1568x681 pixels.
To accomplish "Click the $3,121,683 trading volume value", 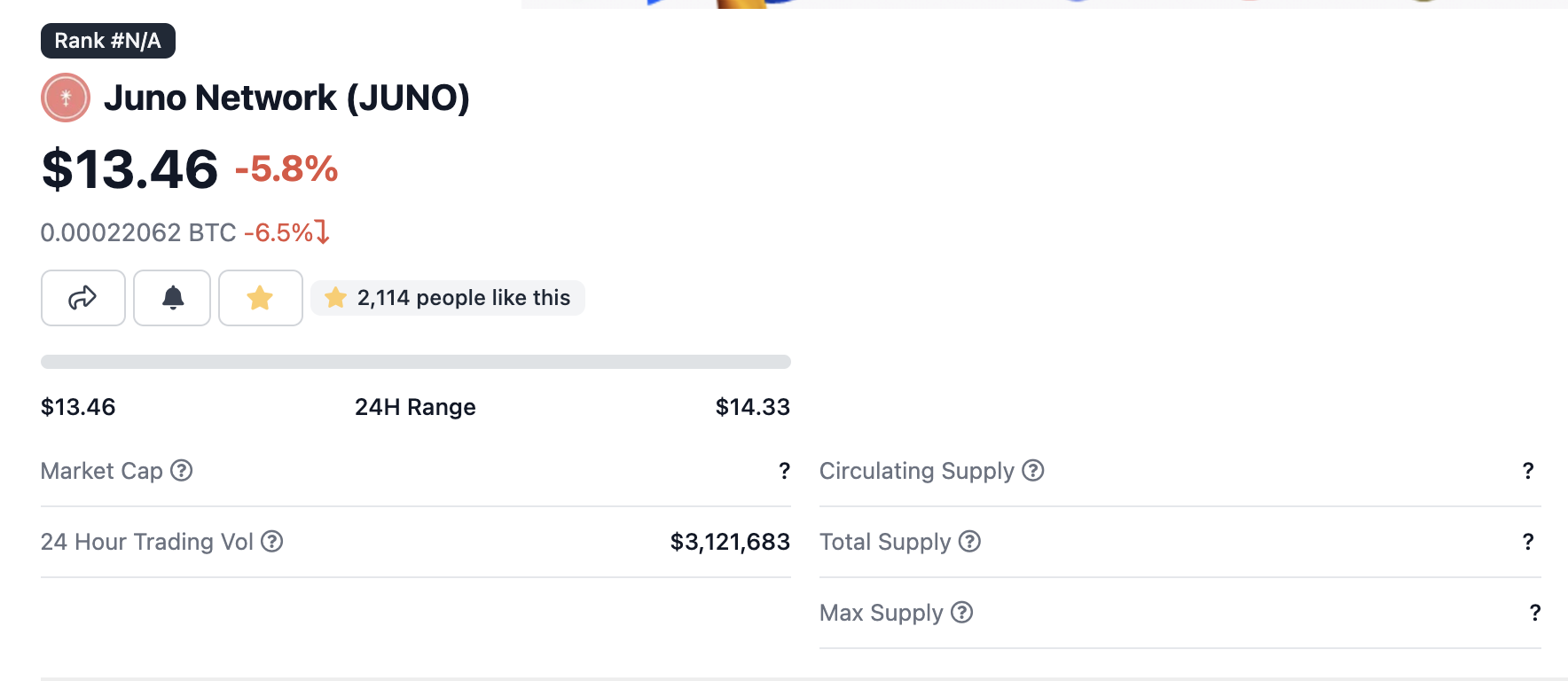I will (730, 542).
